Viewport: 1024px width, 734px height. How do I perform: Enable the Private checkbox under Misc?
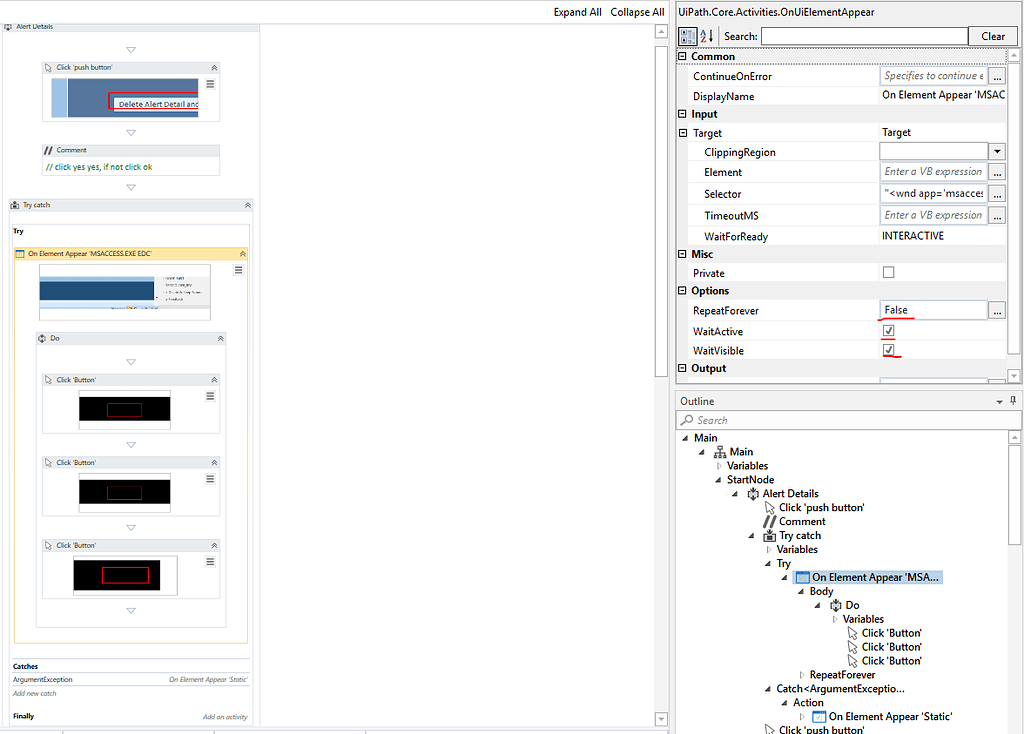pos(887,272)
